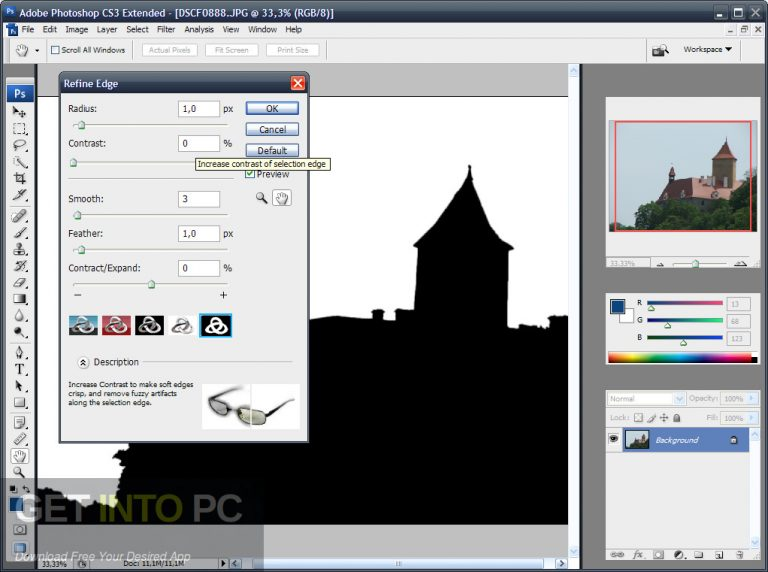Select the Zoom tool in toolbox
768x572 pixels.
pos(19,472)
